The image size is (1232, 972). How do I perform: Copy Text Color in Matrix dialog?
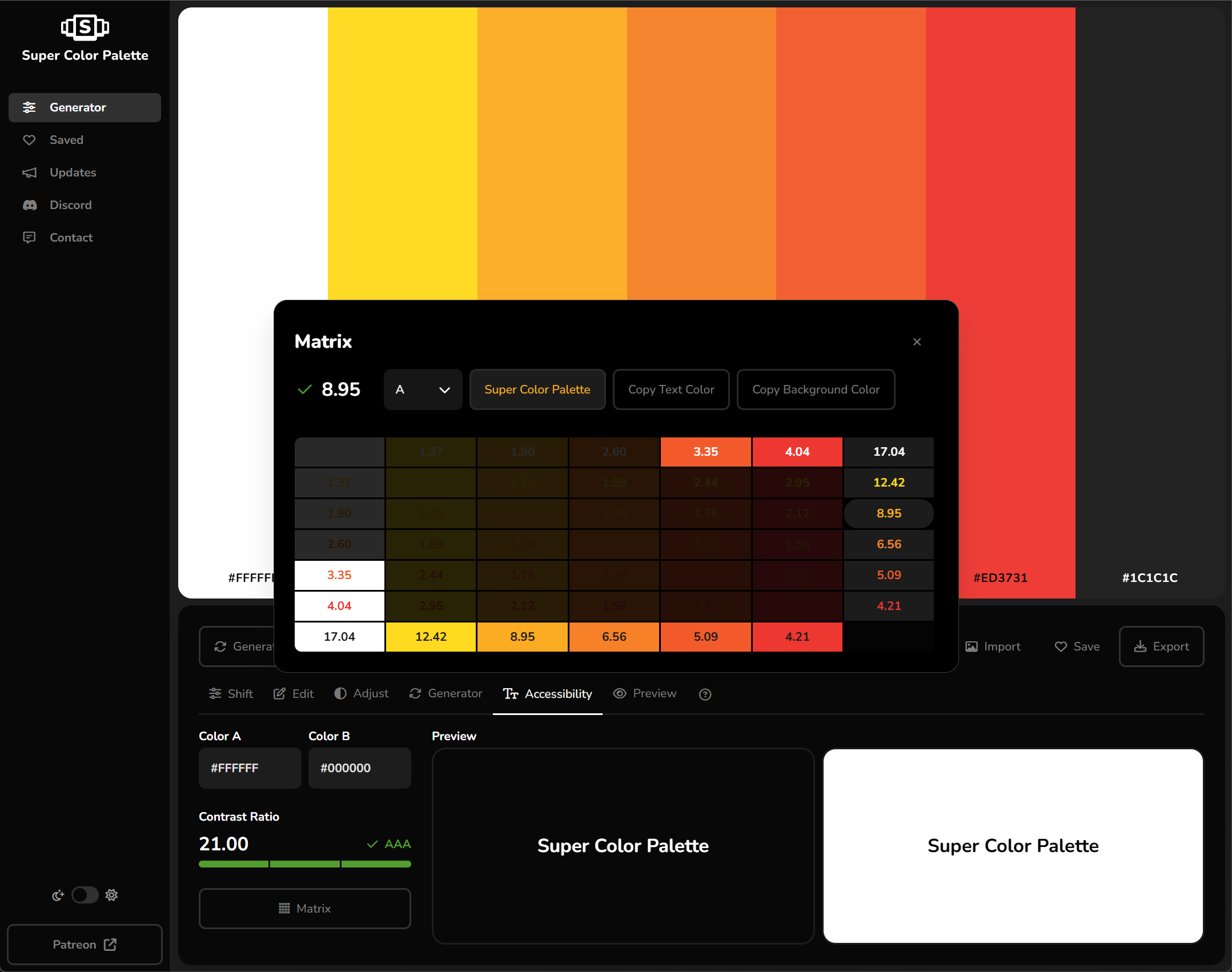(671, 389)
